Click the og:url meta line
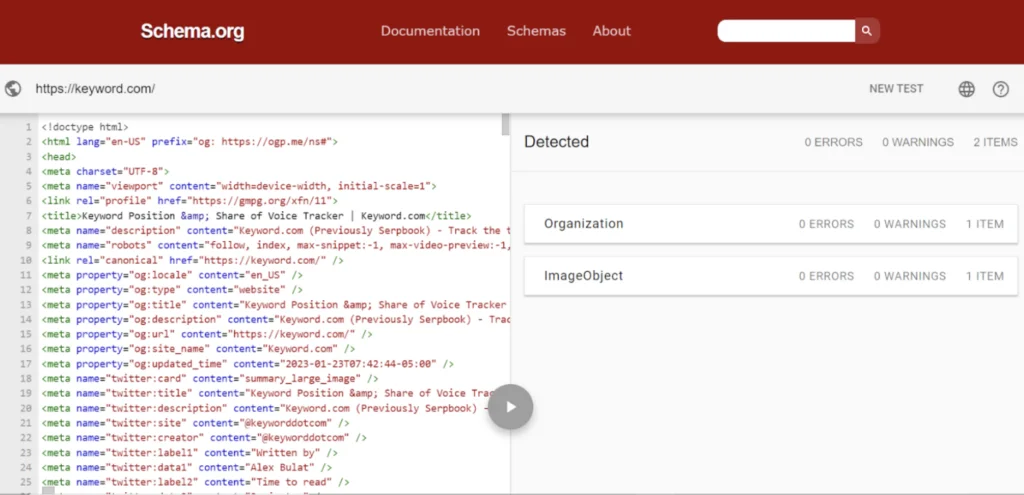Image resolution: width=1024 pixels, height=495 pixels. (x=206, y=334)
